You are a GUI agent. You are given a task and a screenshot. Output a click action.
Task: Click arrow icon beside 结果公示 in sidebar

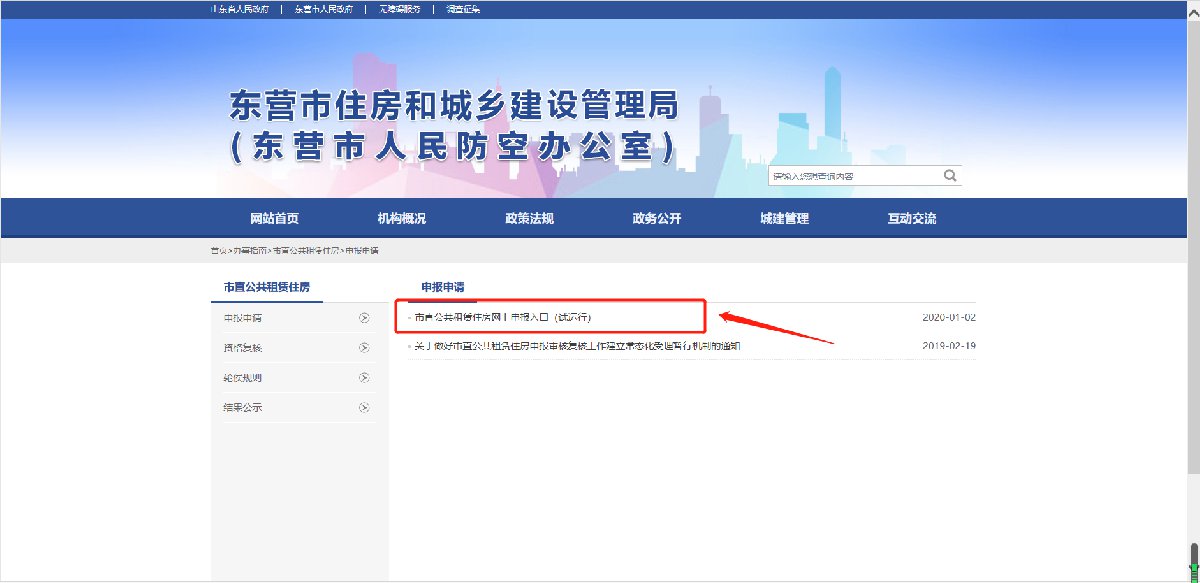tap(364, 408)
